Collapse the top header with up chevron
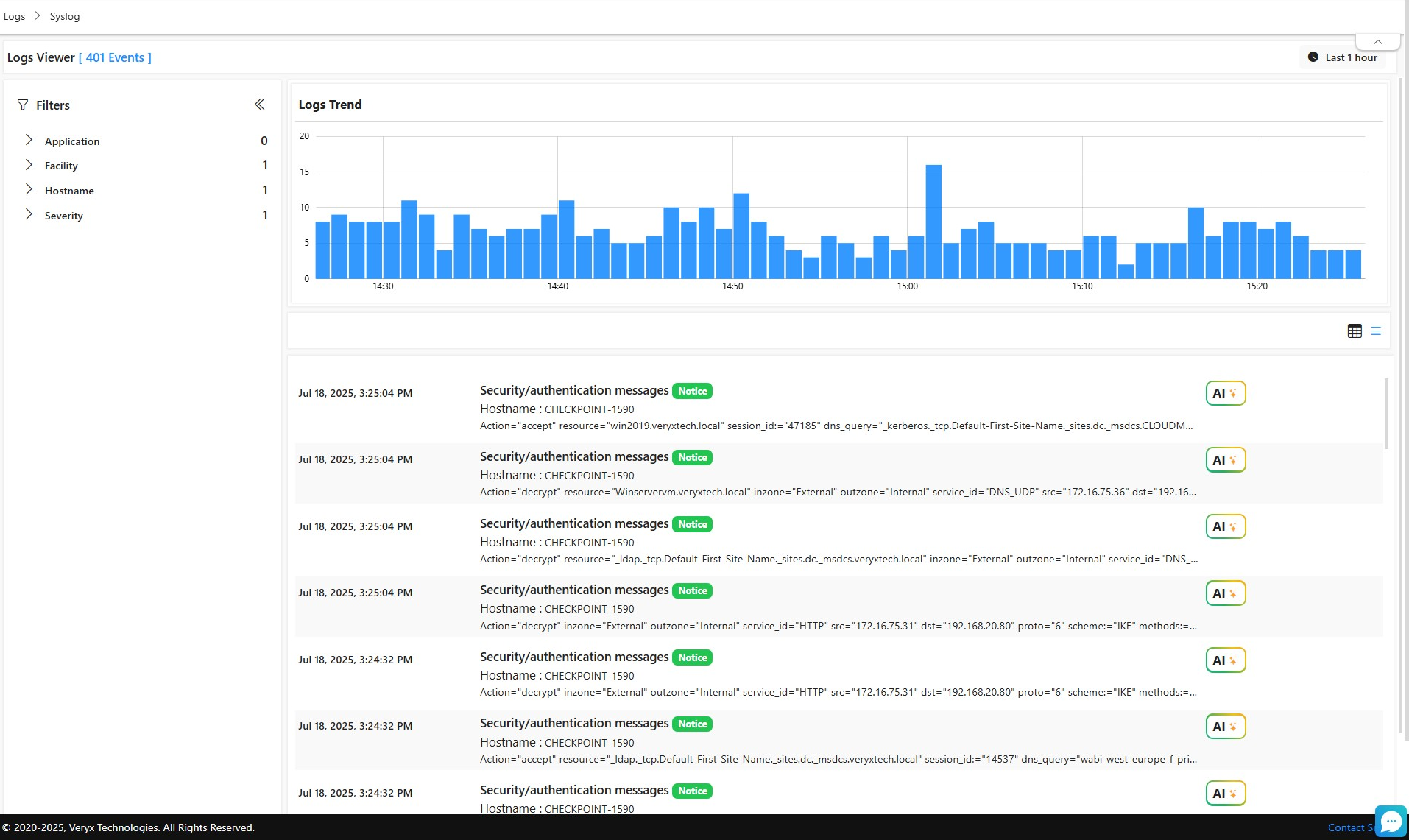 1377,42
